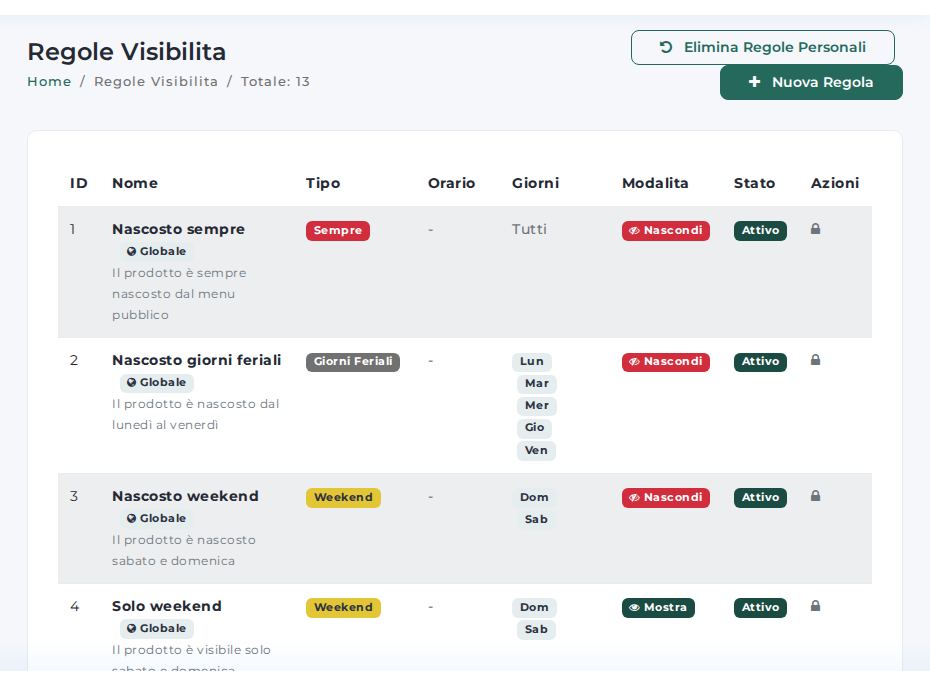The width and height of the screenshot is (930, 675).
Task: Click the Attivo badge for Nascosto sempre
Action: tap(760, 231)
